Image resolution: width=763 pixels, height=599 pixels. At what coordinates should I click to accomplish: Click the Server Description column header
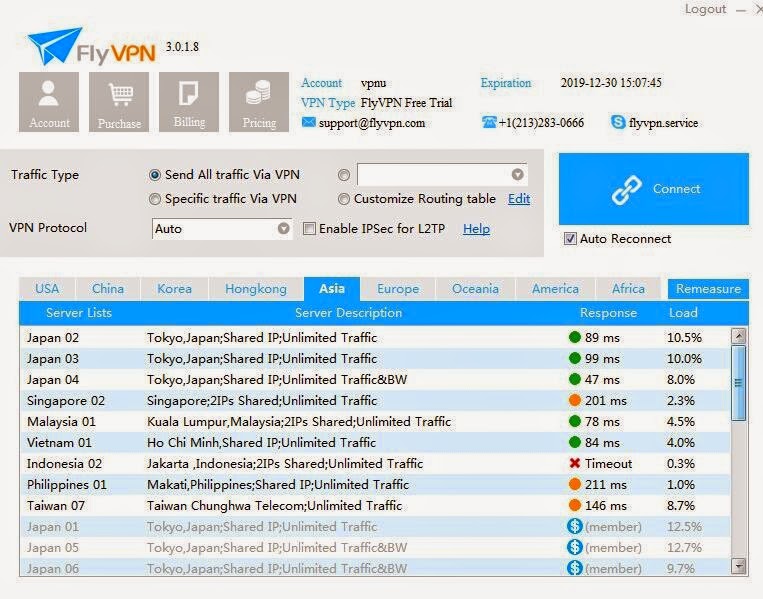[348, 313]
